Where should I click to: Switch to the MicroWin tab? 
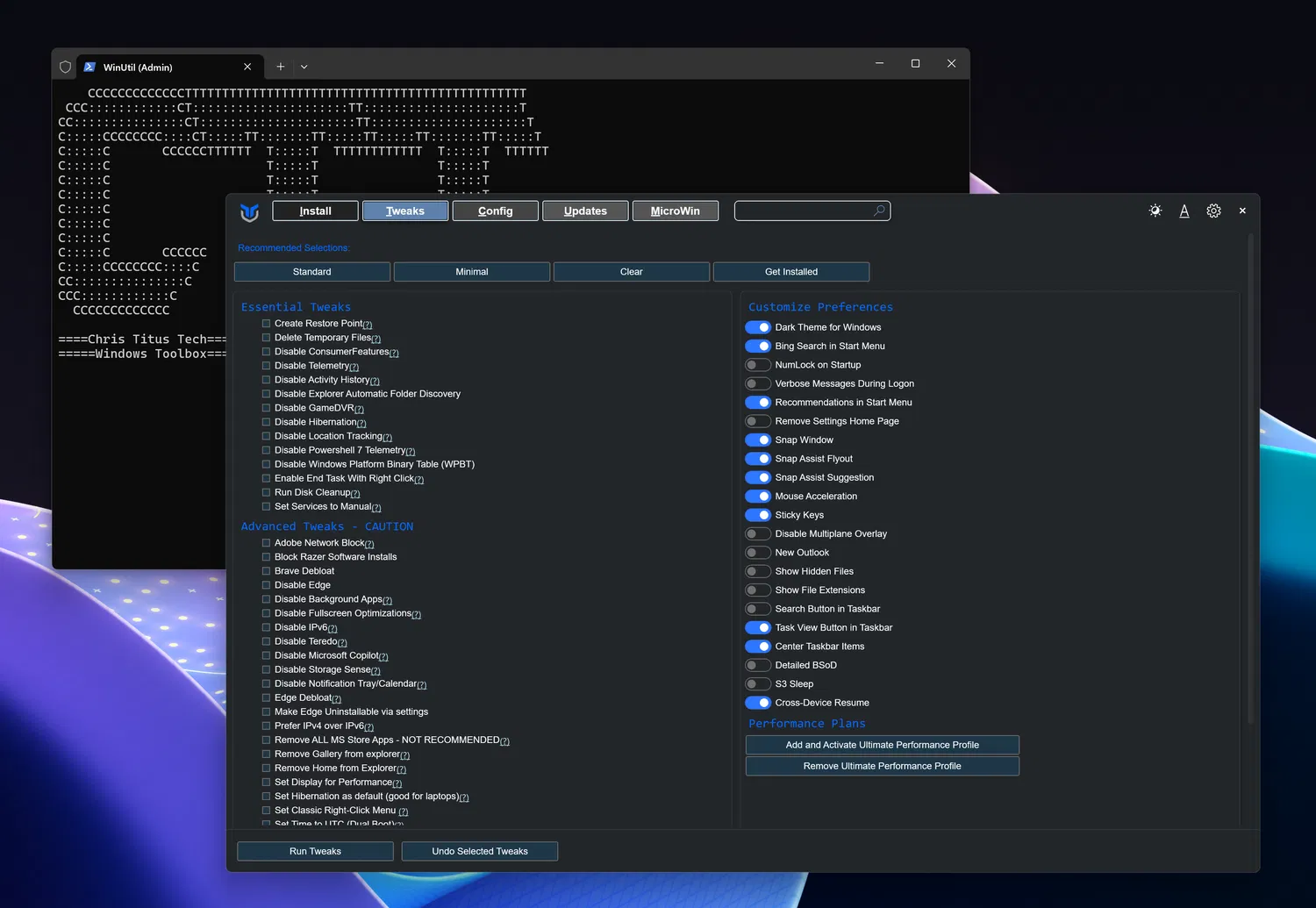675,211
